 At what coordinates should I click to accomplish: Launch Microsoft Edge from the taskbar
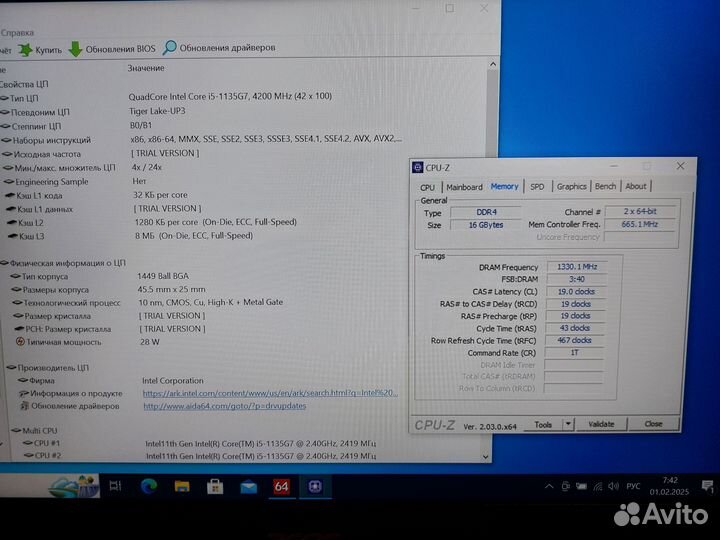tap(149, 486)
